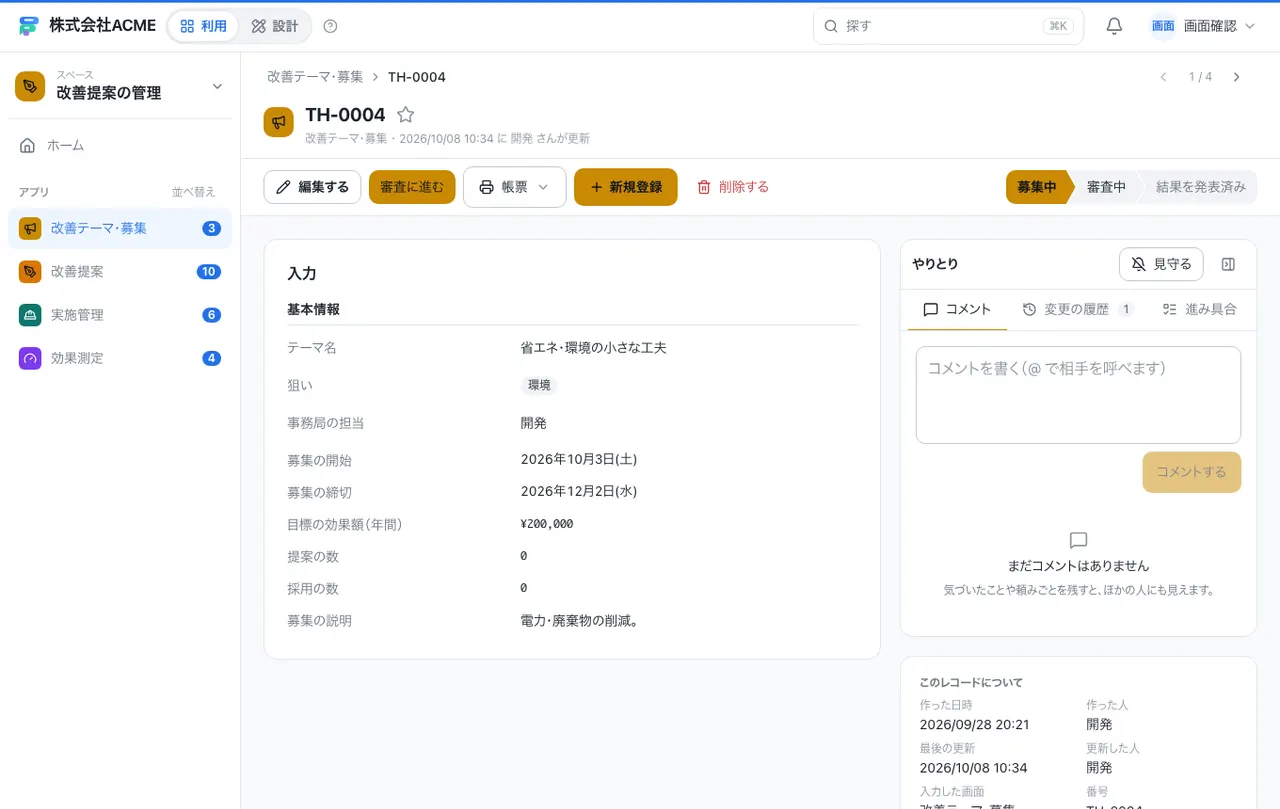Click 改善テーマ·募集 breadcrumb link

point(315,77)
